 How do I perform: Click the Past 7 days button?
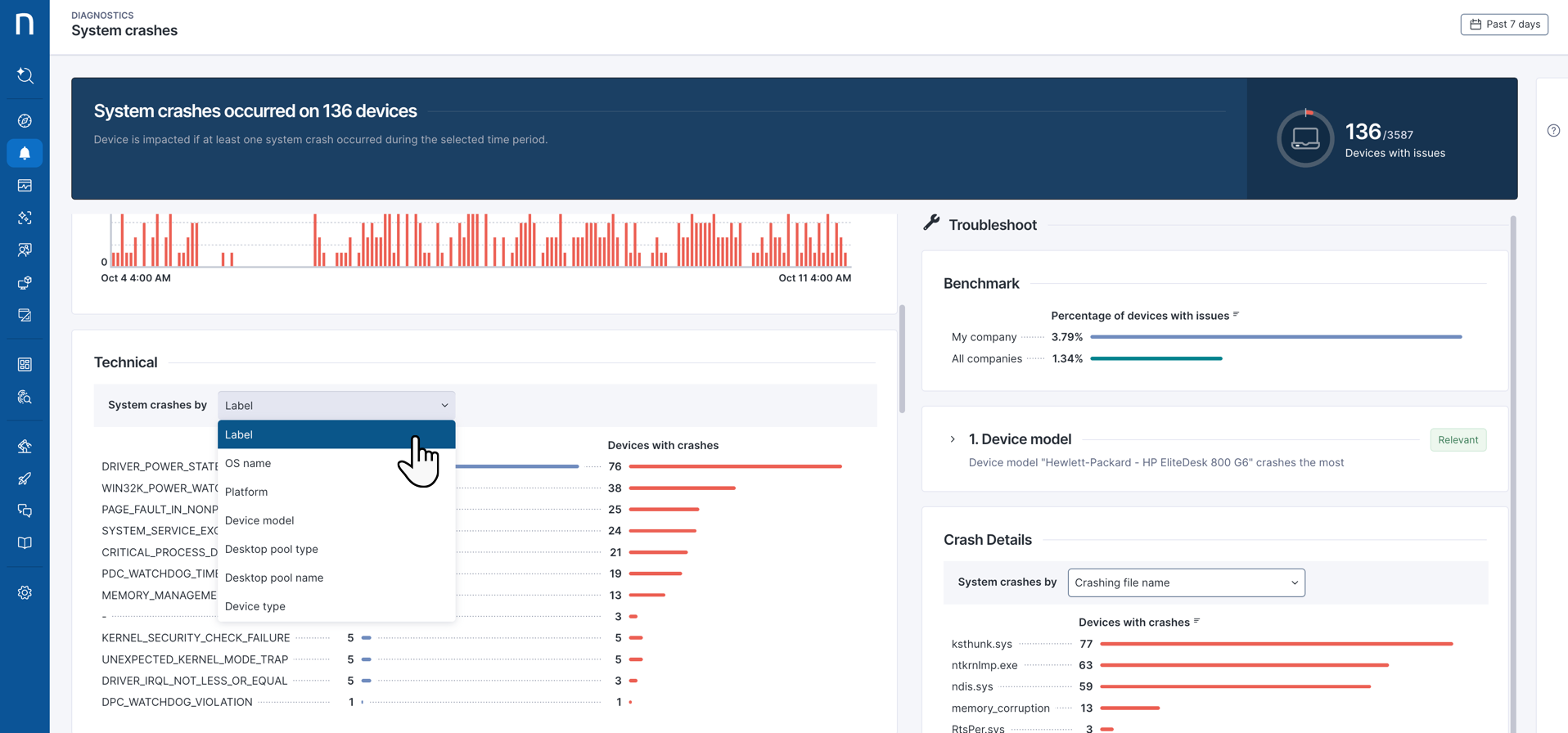tap(1503, 25)
